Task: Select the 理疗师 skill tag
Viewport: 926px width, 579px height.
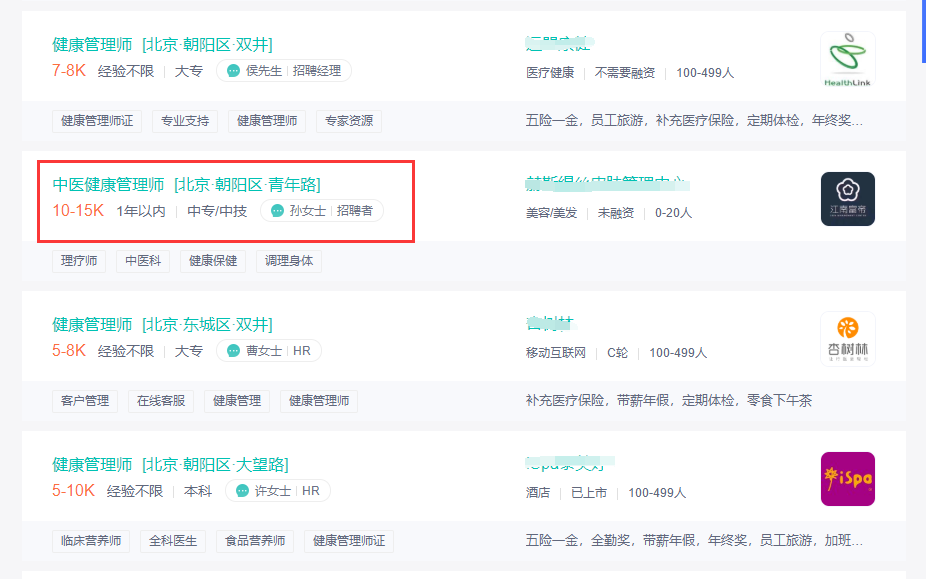Action: pyautogui.click(x=79, y=261)
